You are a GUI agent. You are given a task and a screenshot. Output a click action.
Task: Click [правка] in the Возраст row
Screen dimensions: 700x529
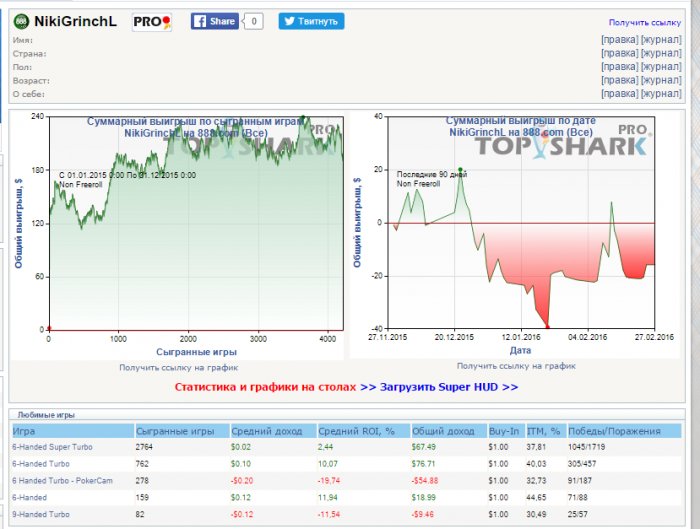coord(620,80)
